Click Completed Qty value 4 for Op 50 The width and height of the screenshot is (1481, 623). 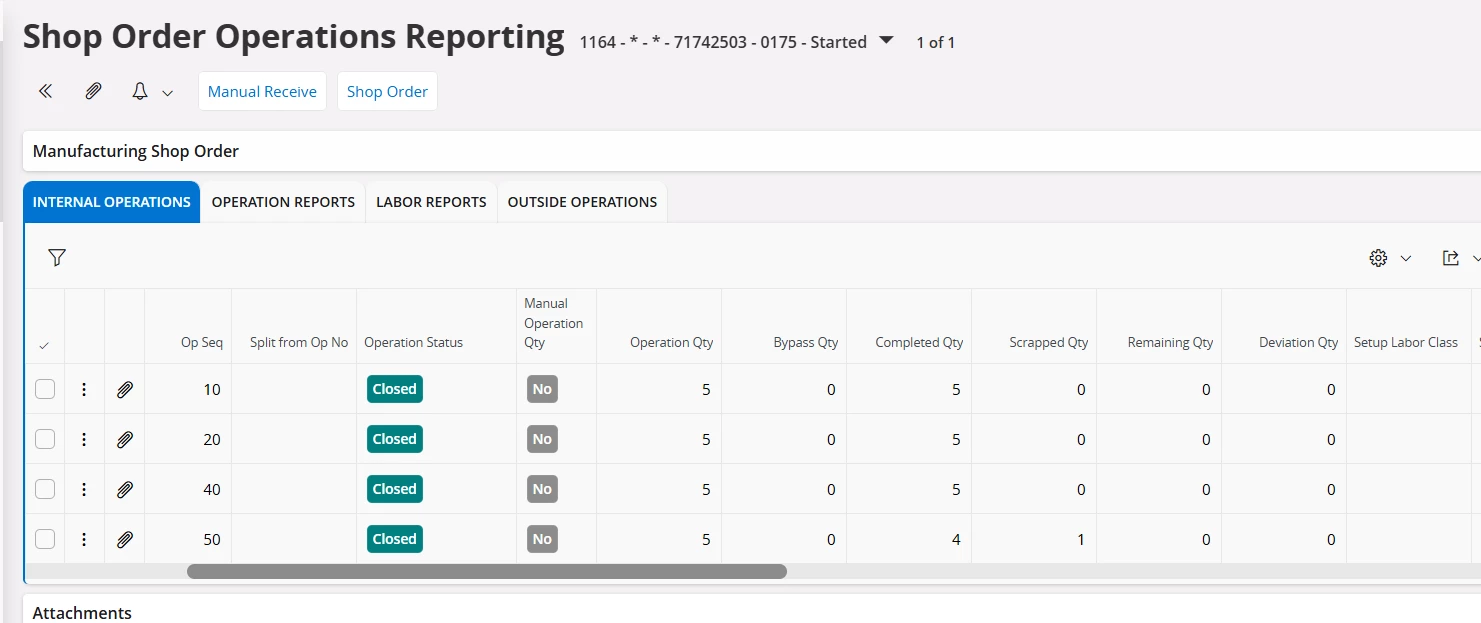coord(956,539)
